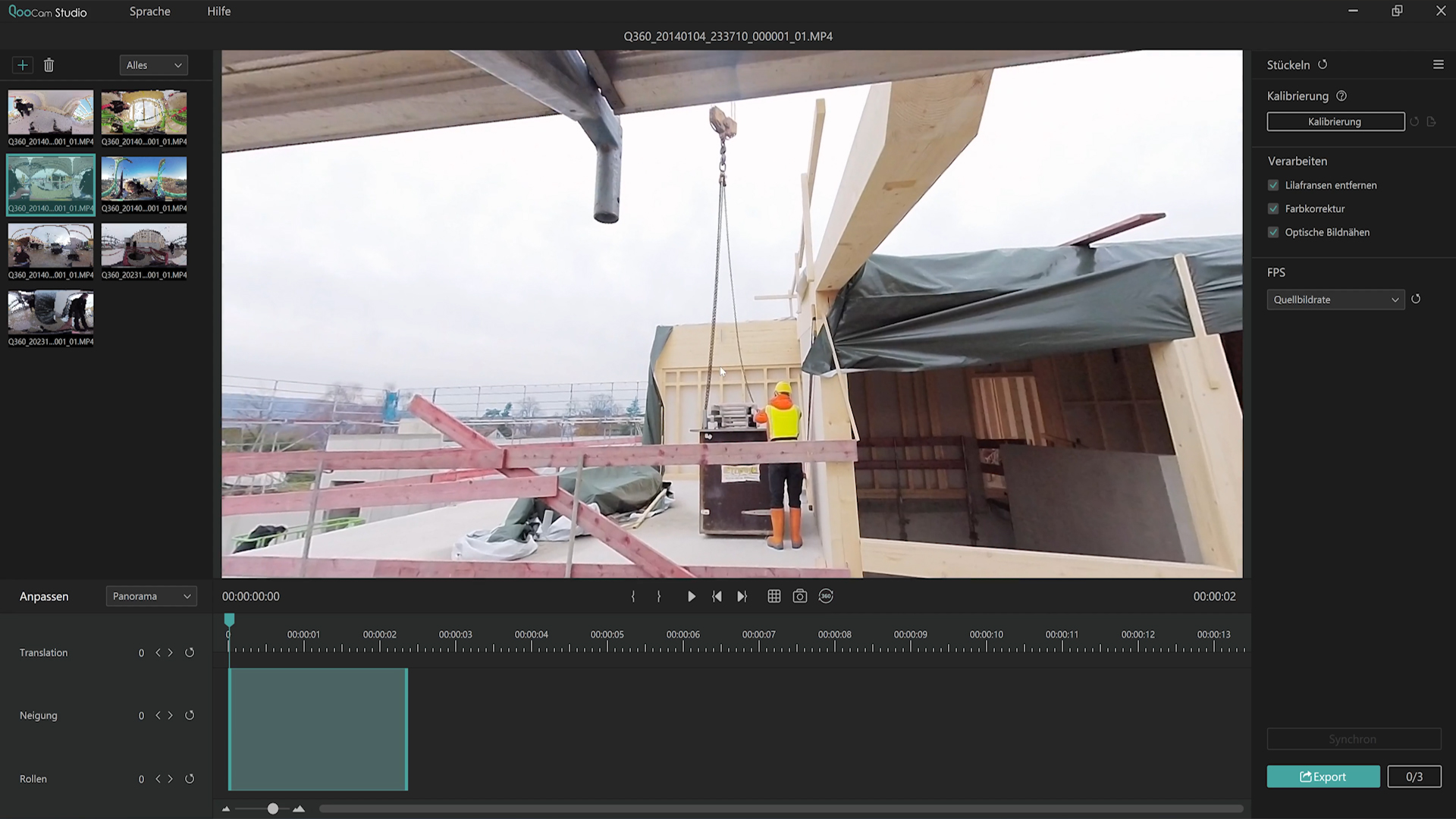Image resolution: width=1456 pixels, height=819 pixels.
Task: Click the Export button
Action: point(1323,777)
